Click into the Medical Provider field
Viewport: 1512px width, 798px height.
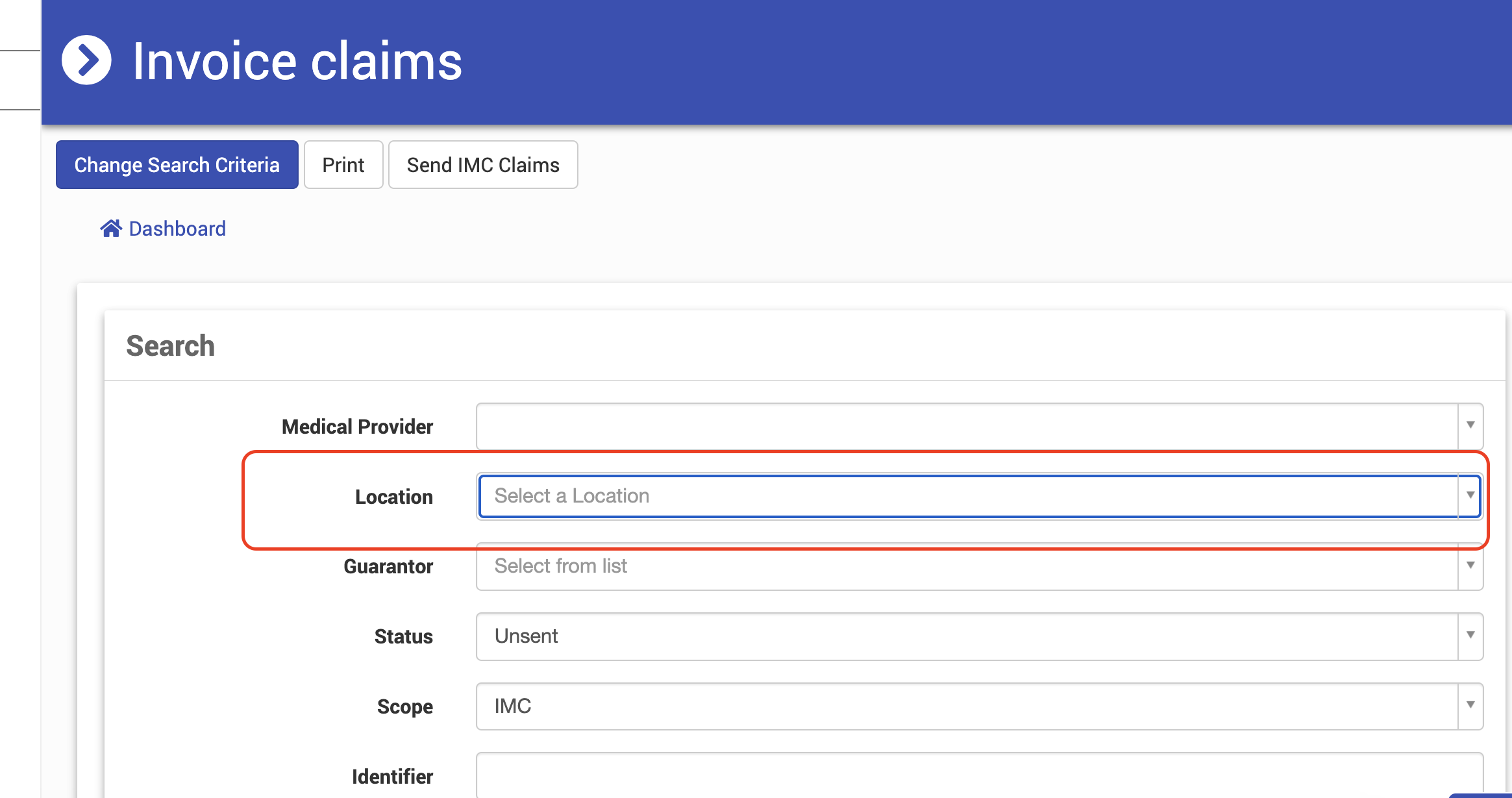[x=966, y=426]
